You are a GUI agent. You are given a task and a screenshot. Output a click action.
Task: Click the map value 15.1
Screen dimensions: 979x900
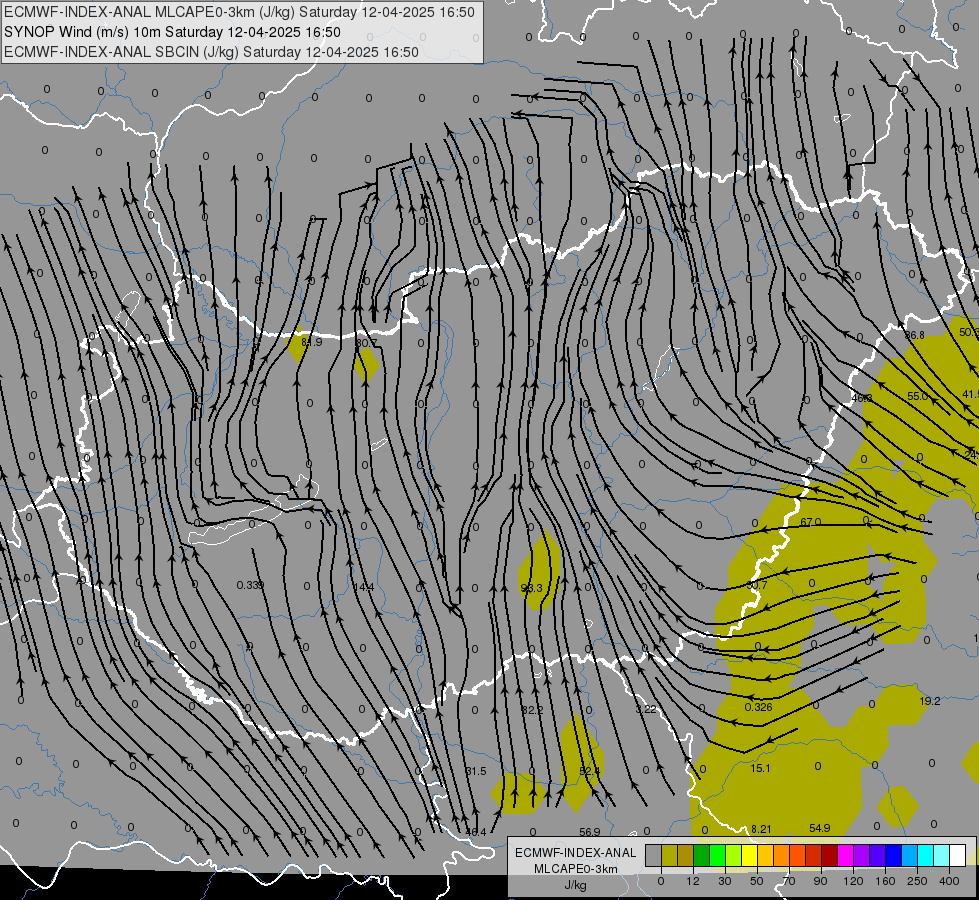click(760, 768)
